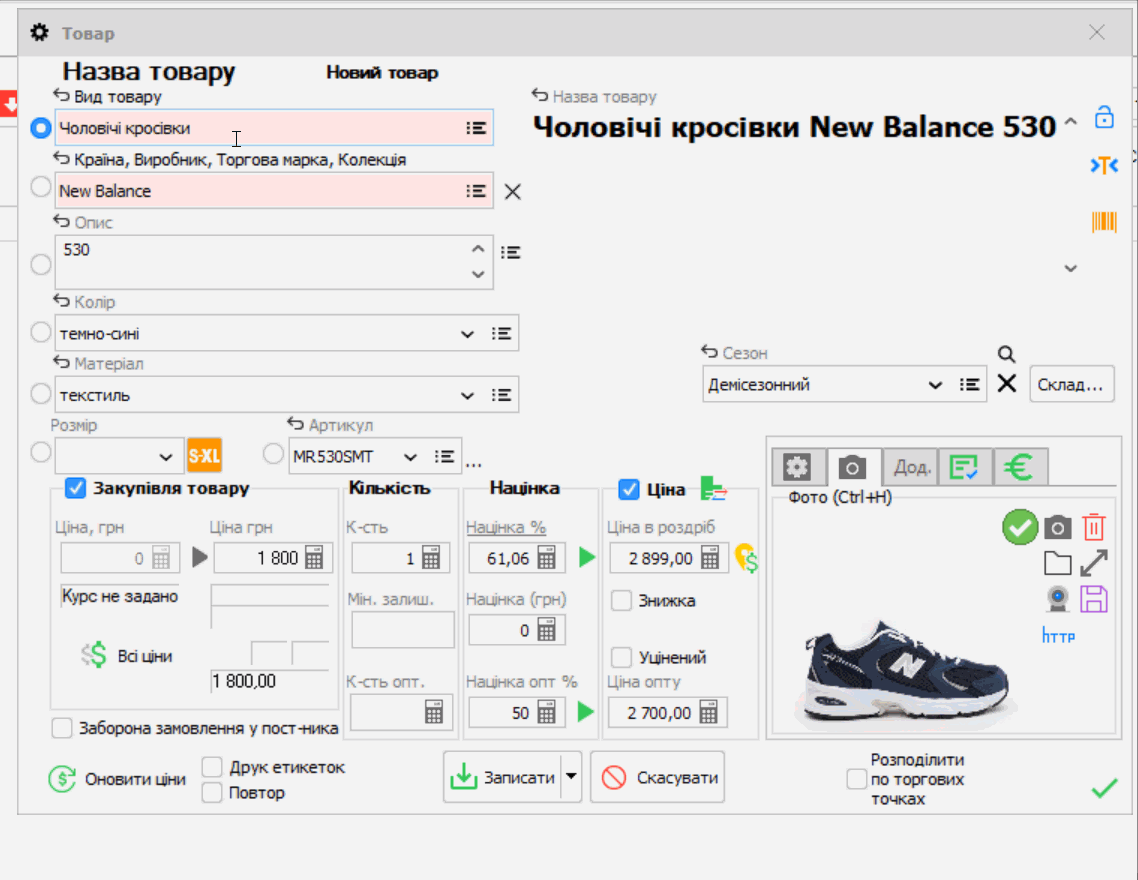
Task: Expand the Колір dropdown
Action: 466,334
